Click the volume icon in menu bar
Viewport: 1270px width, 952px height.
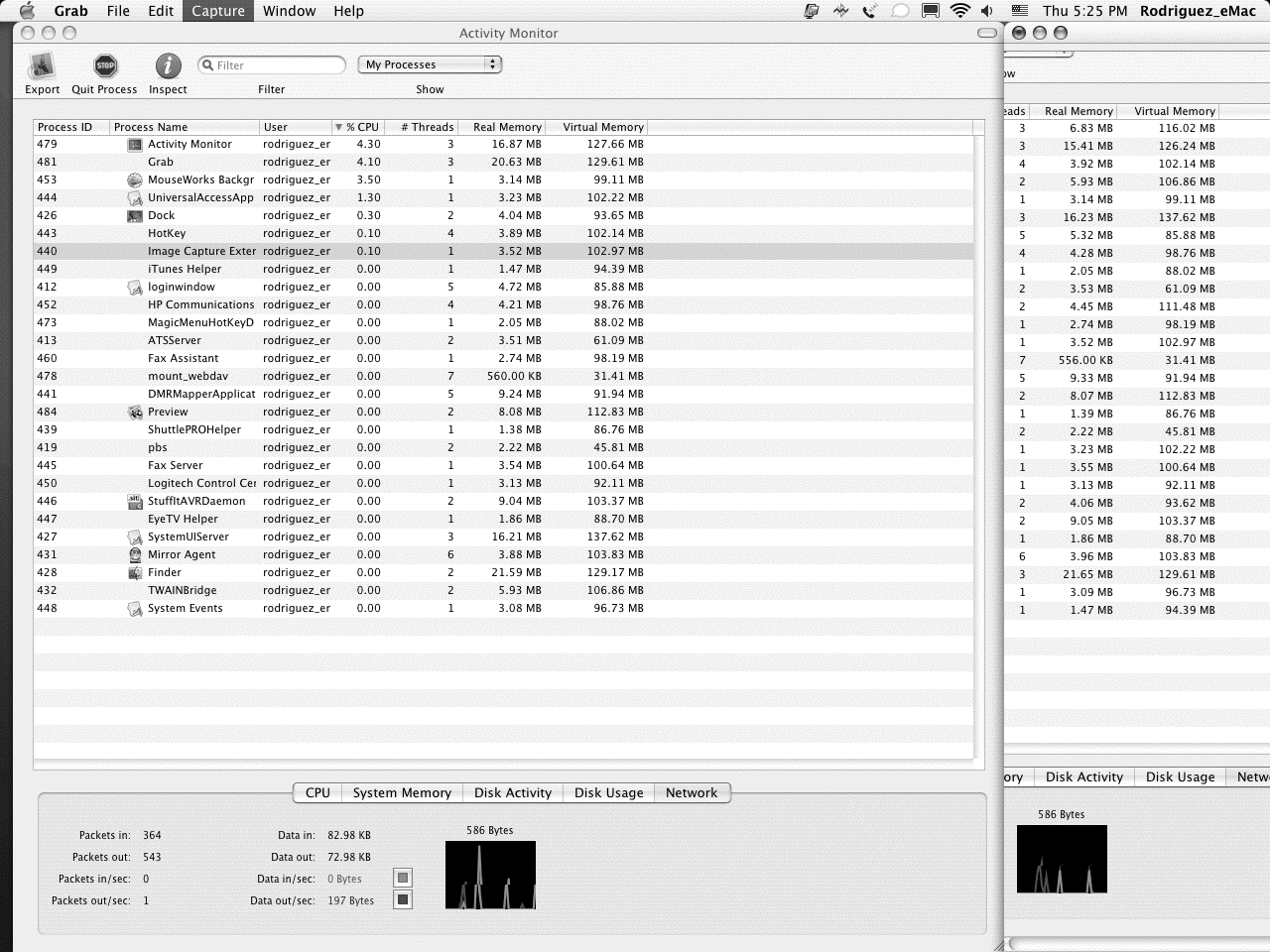[x=987, y=11]
